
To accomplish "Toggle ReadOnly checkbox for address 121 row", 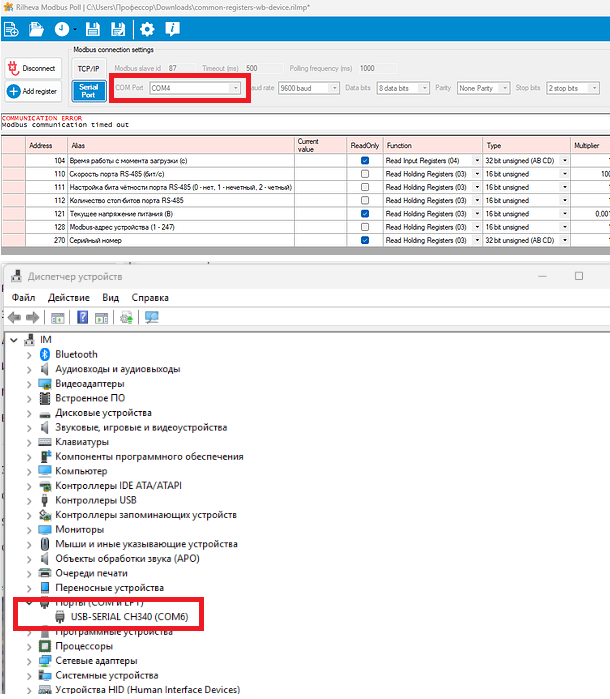I will pyautogui.click(x=365, y=213).
